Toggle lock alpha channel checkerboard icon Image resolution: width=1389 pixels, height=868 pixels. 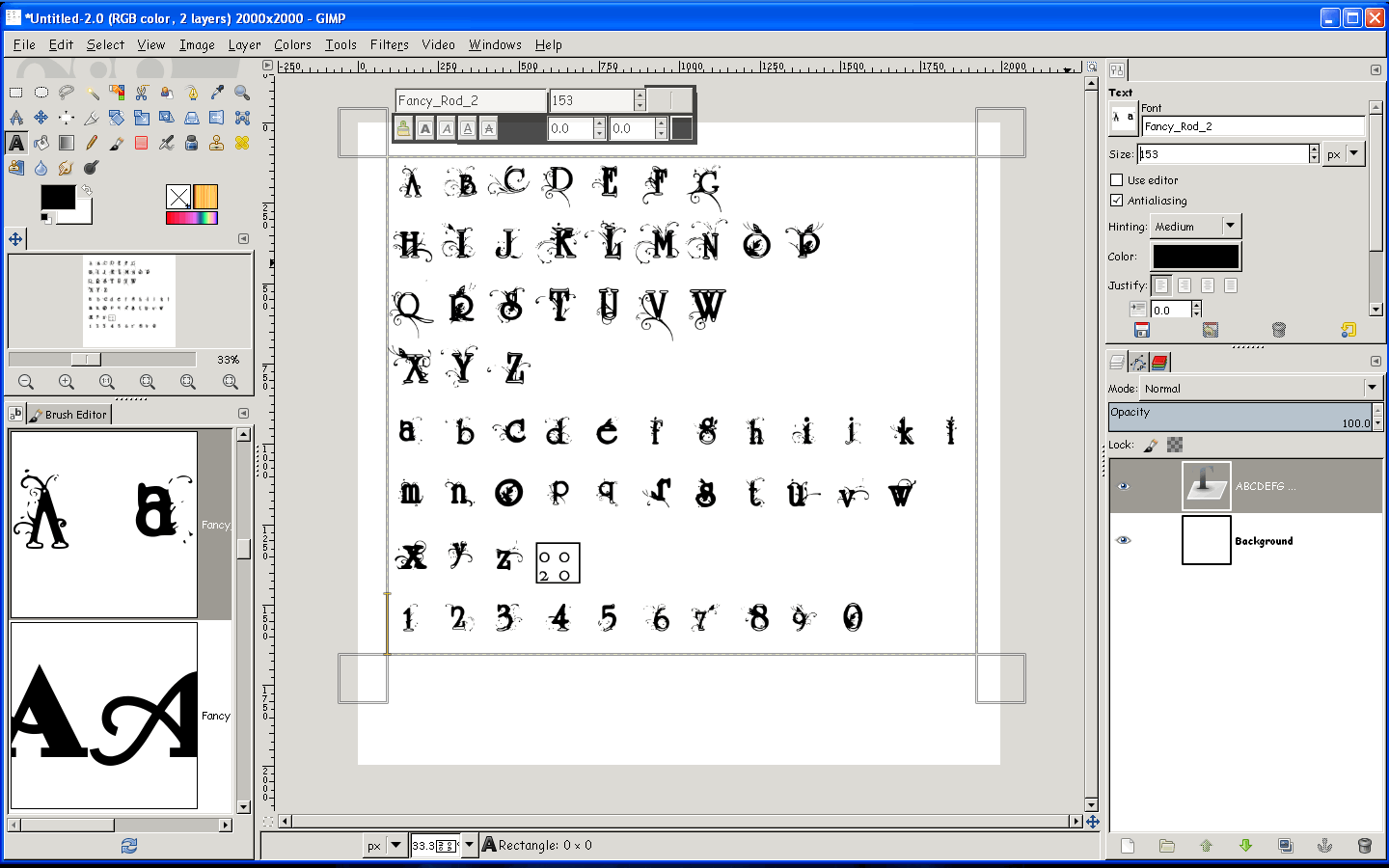tap(1175, 445)
